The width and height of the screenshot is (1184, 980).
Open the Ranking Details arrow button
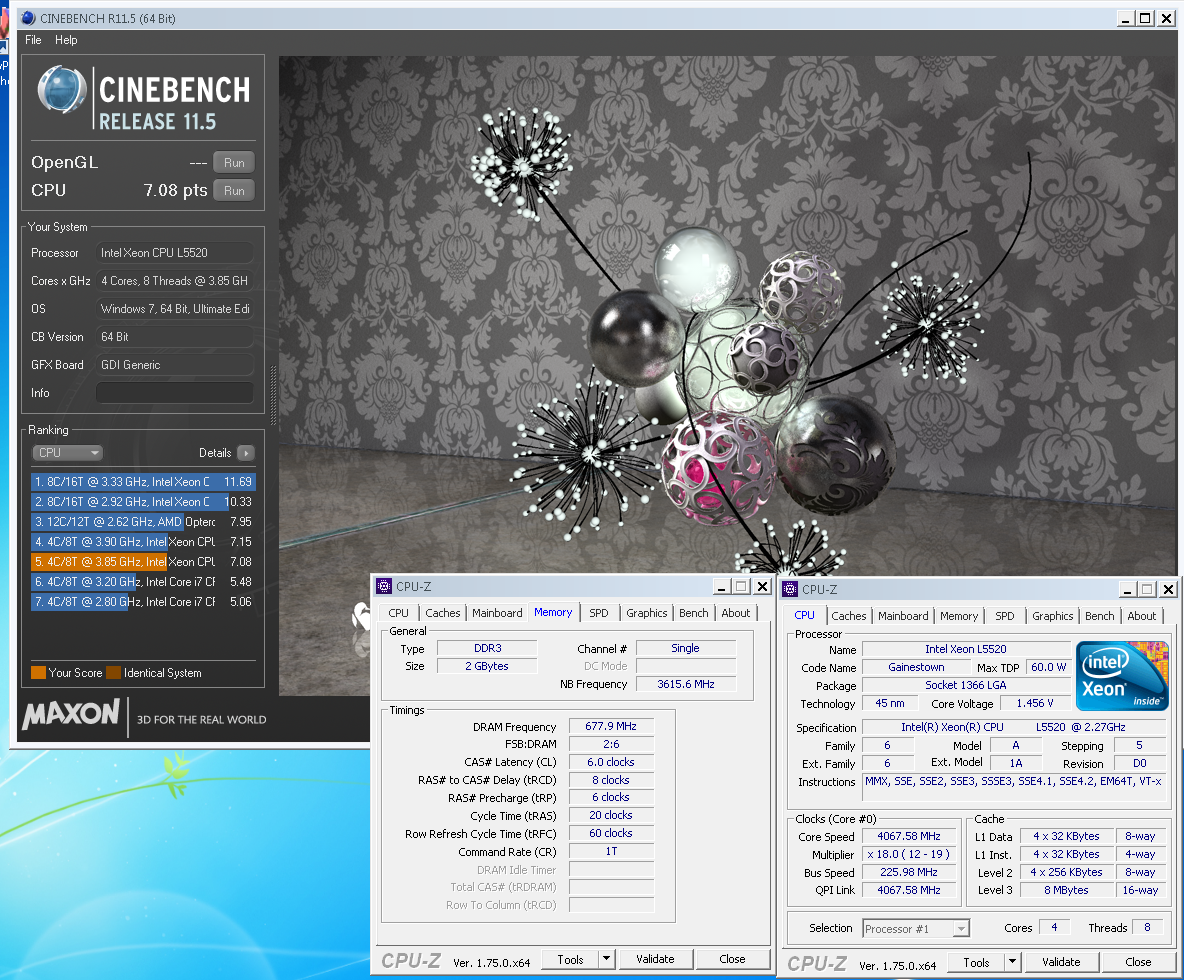(246, 453)
